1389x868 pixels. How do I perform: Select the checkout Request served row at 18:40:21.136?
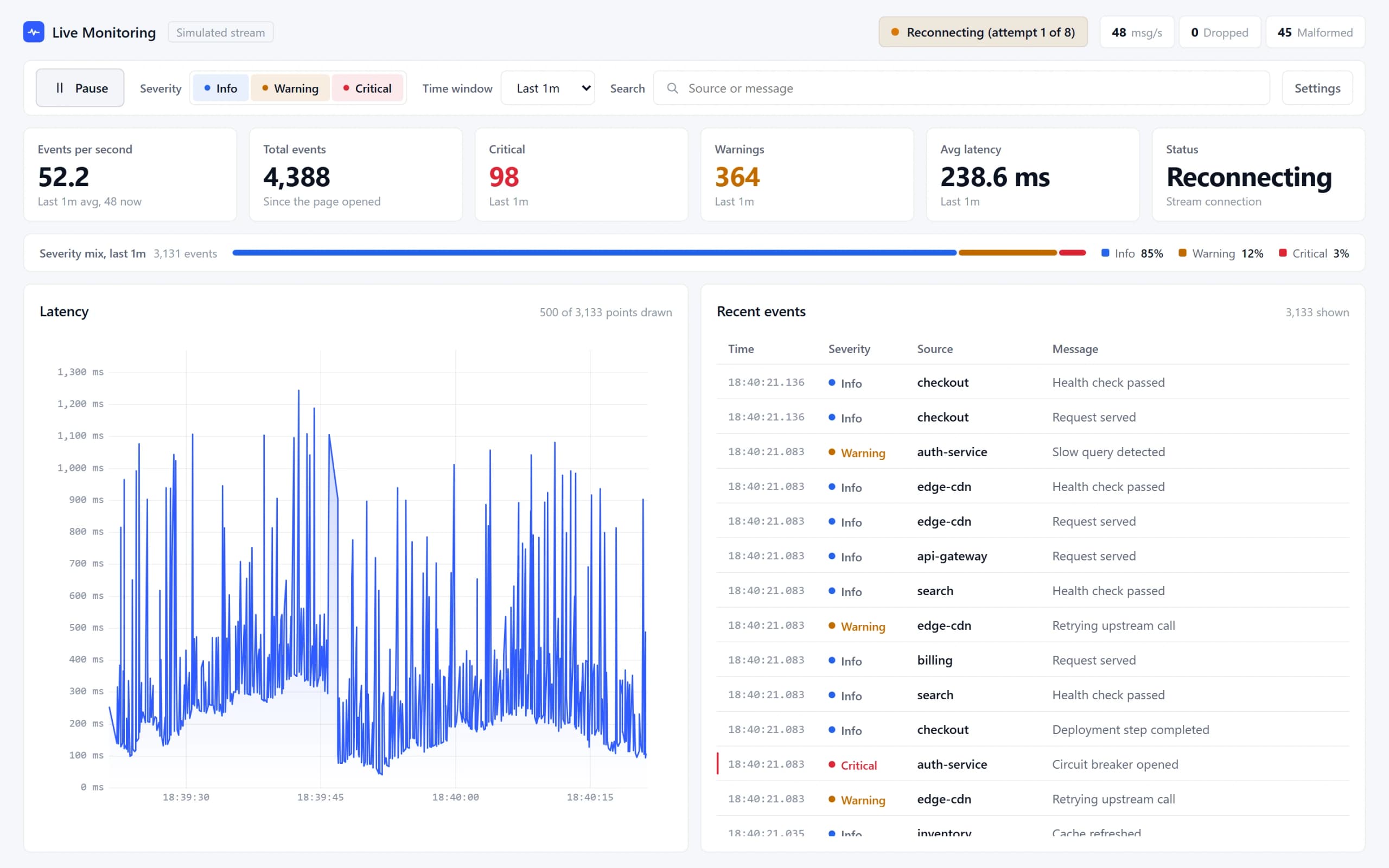point(1033,417)
